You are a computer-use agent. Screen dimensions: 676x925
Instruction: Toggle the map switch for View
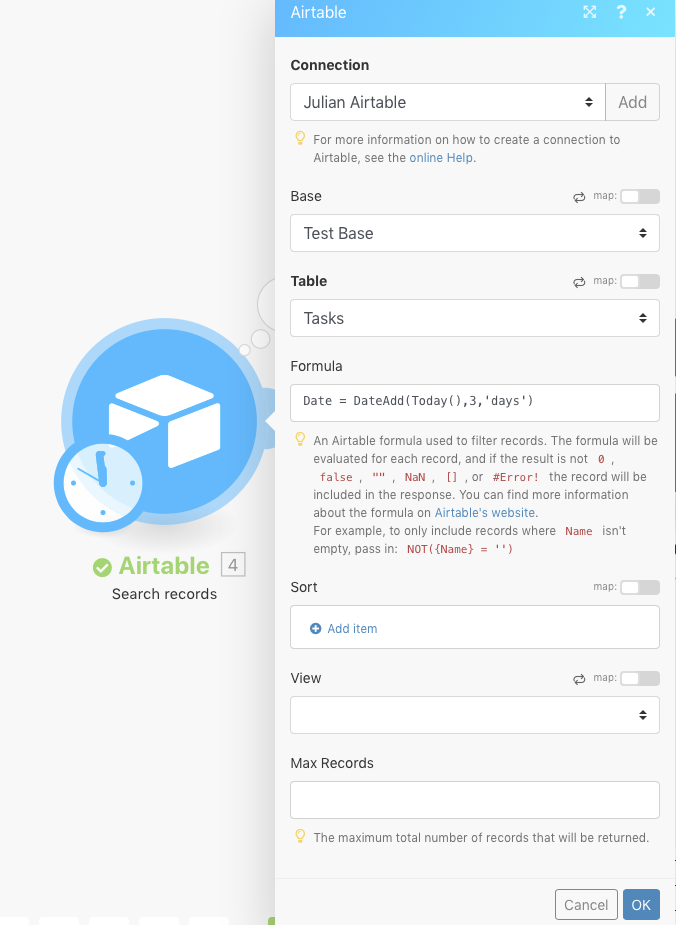640,678
